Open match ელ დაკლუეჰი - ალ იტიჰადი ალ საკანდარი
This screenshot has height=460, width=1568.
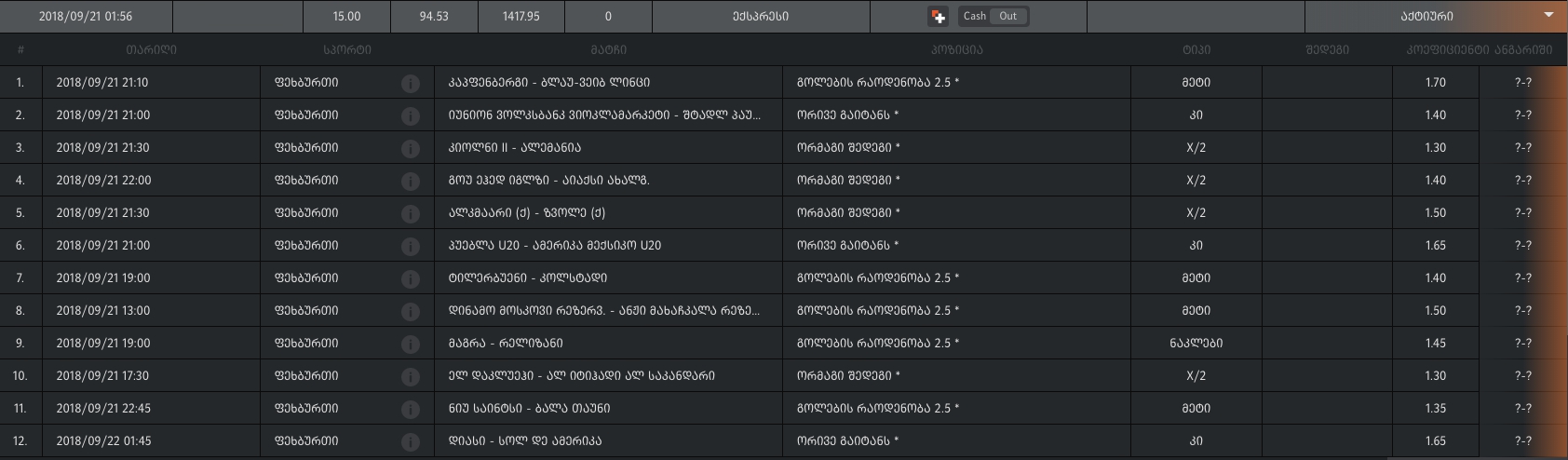(x=581, y=376)
